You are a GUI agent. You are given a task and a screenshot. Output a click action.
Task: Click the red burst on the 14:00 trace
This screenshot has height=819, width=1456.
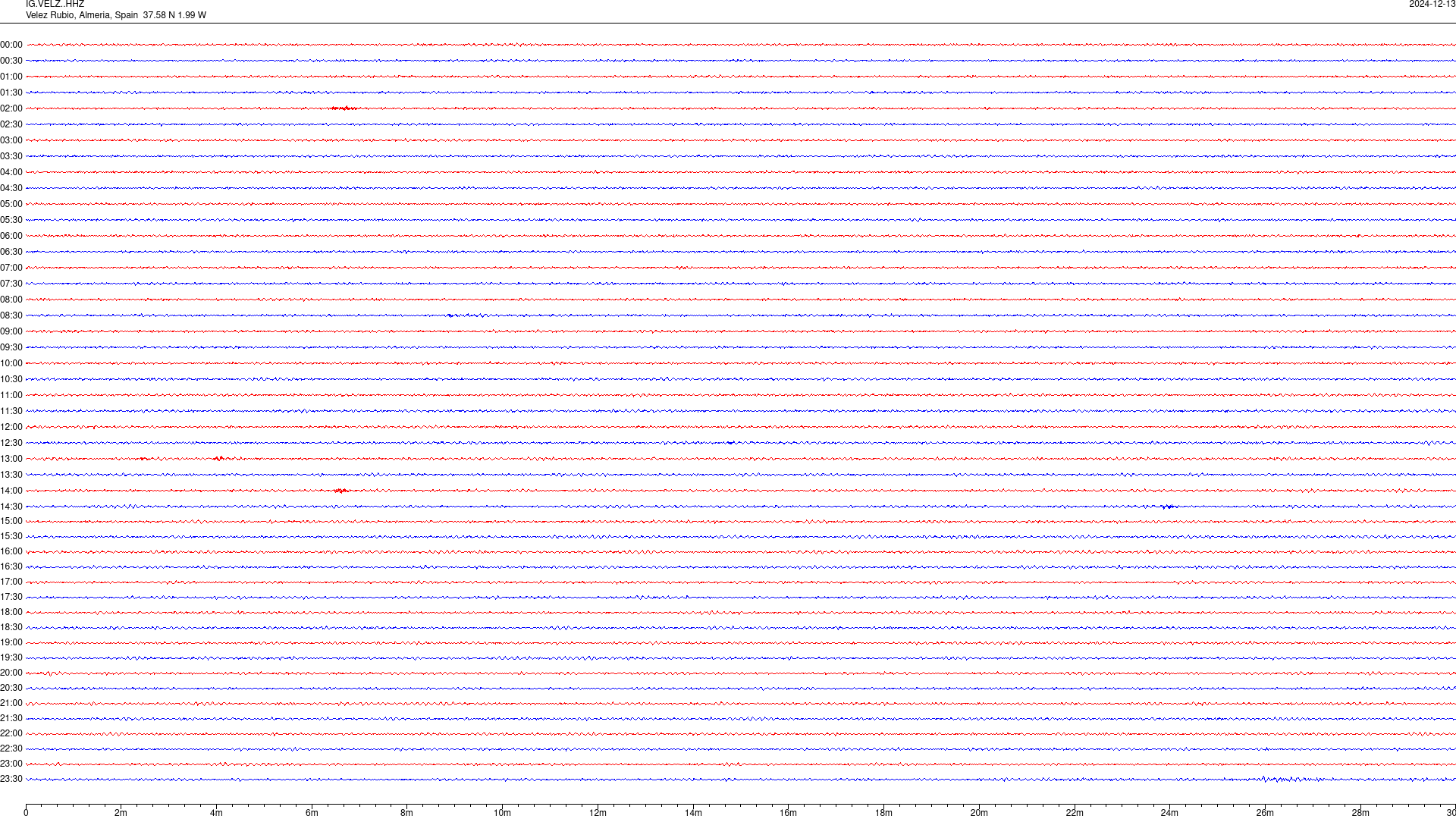pos(340,491)
